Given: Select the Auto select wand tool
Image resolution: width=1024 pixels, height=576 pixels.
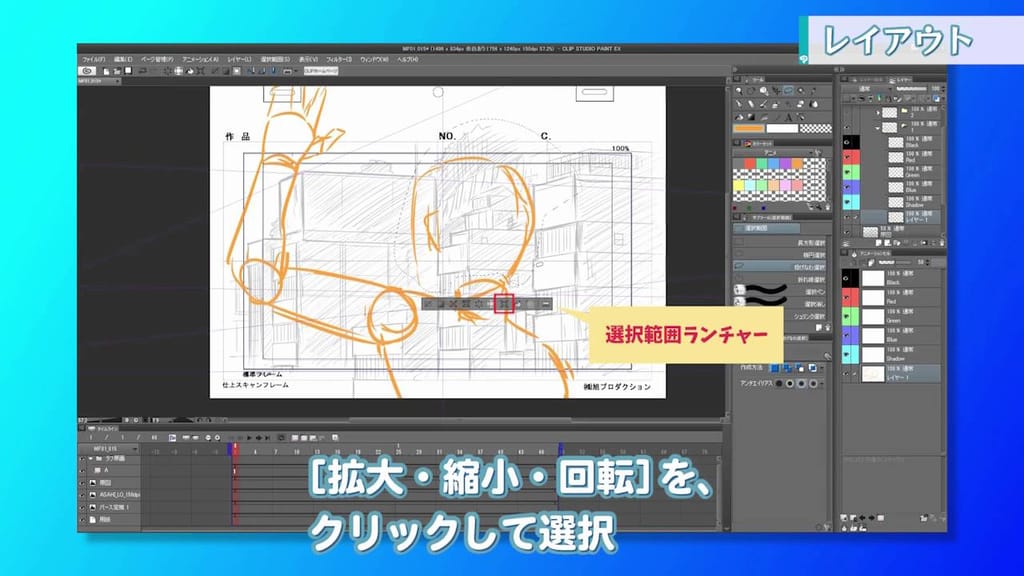Looking at the screenshot, I should click(801, 91).
